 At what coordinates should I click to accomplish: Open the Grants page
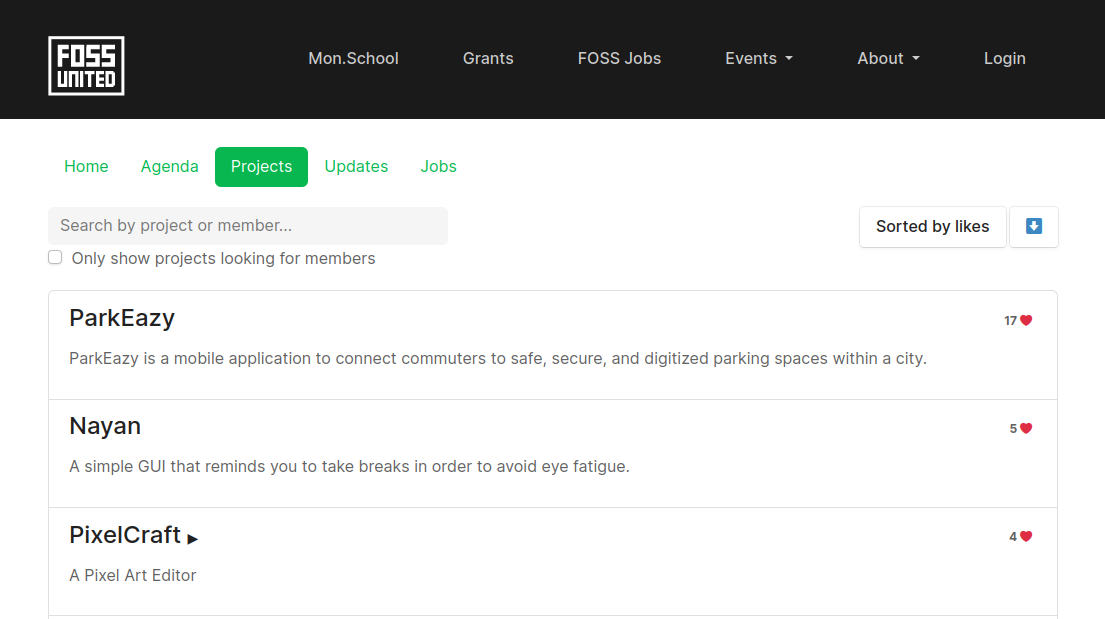tap(488, 58)
